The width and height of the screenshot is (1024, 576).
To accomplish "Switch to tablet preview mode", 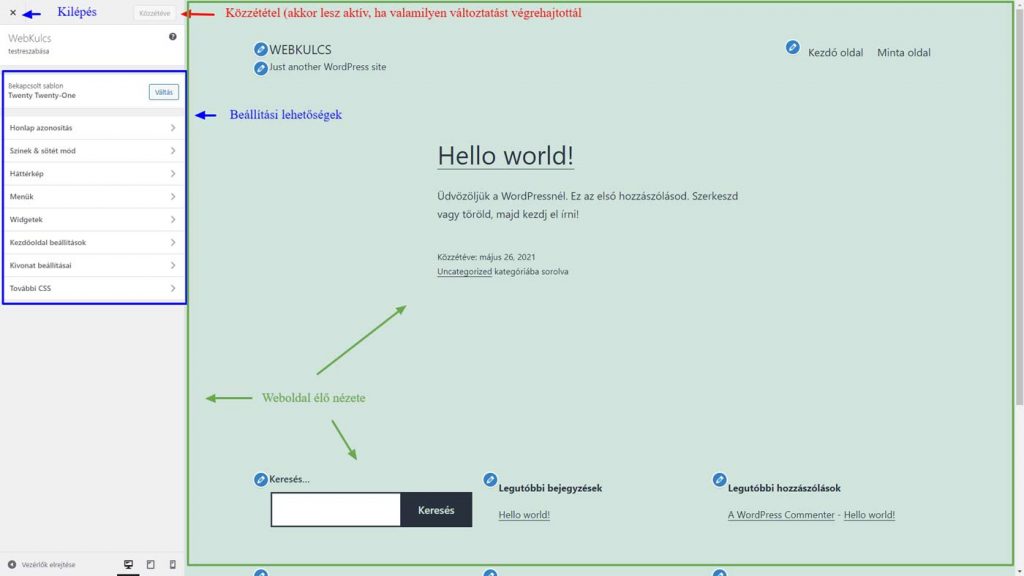I will [150, 564].
